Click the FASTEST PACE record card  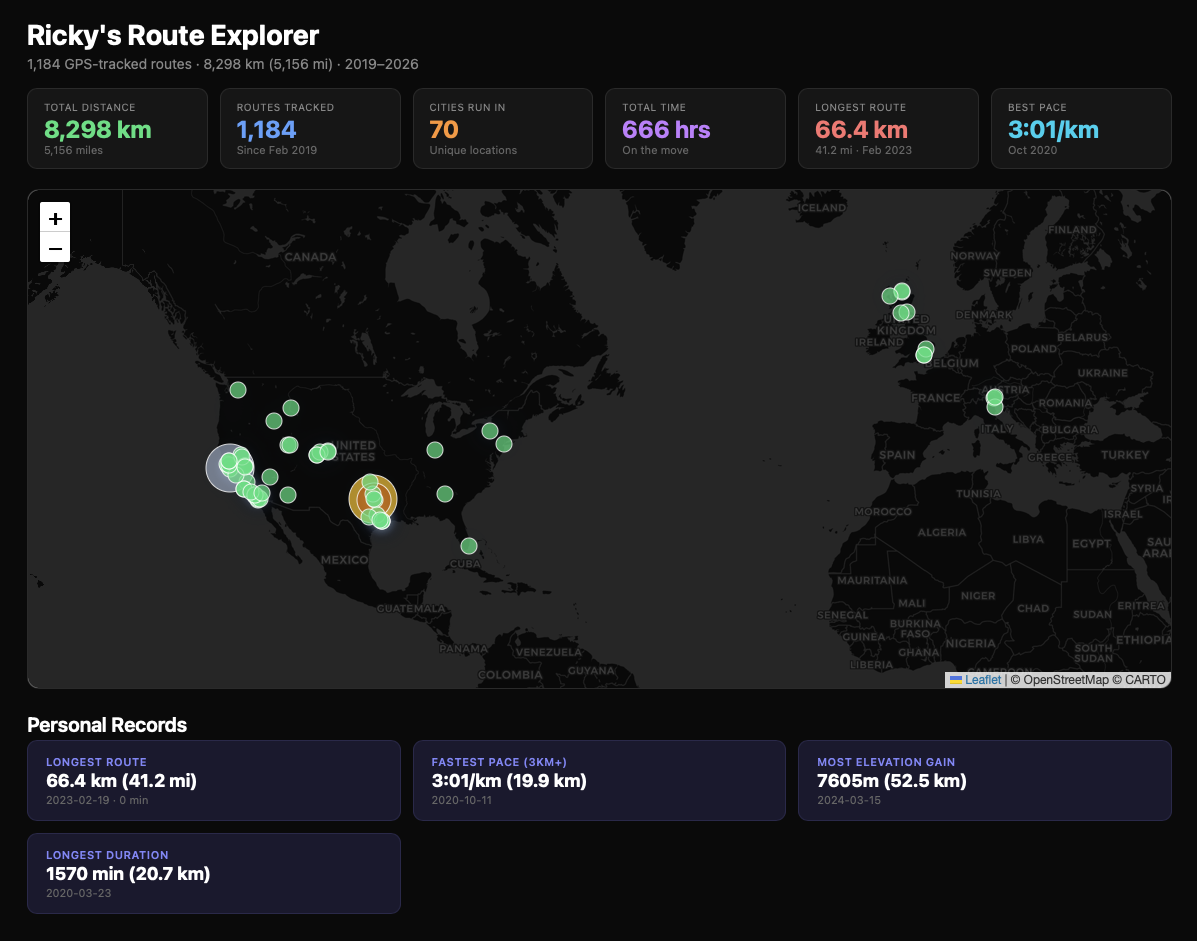pos(599,780)
